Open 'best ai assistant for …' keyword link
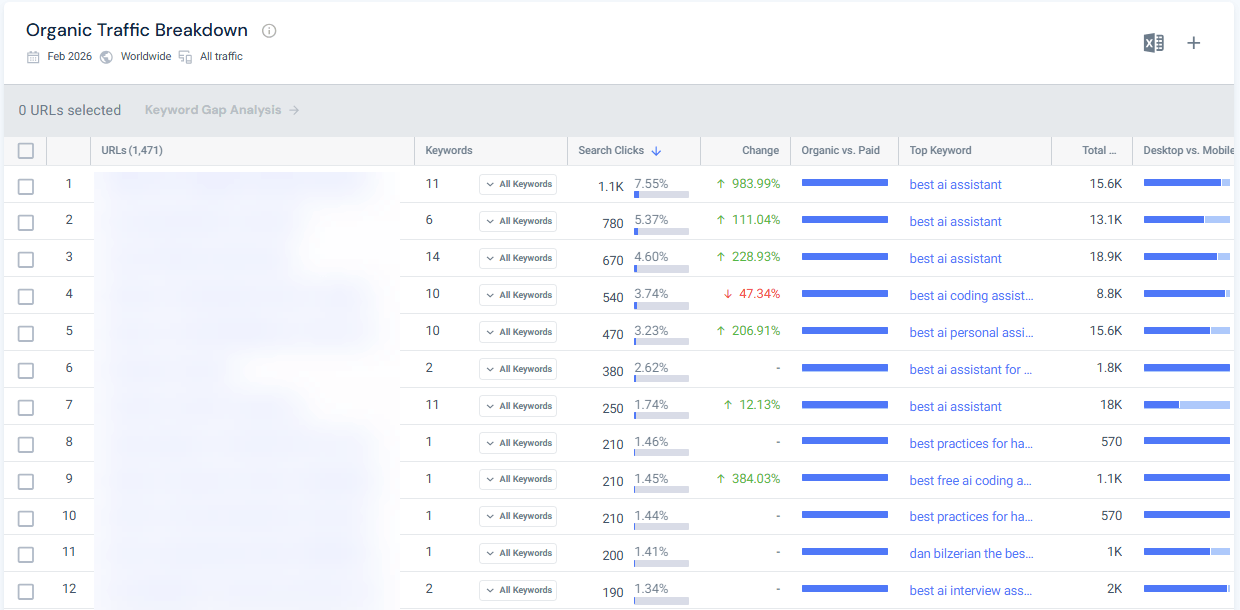The width and height of the screenshot is (1240, 610). 971,370
